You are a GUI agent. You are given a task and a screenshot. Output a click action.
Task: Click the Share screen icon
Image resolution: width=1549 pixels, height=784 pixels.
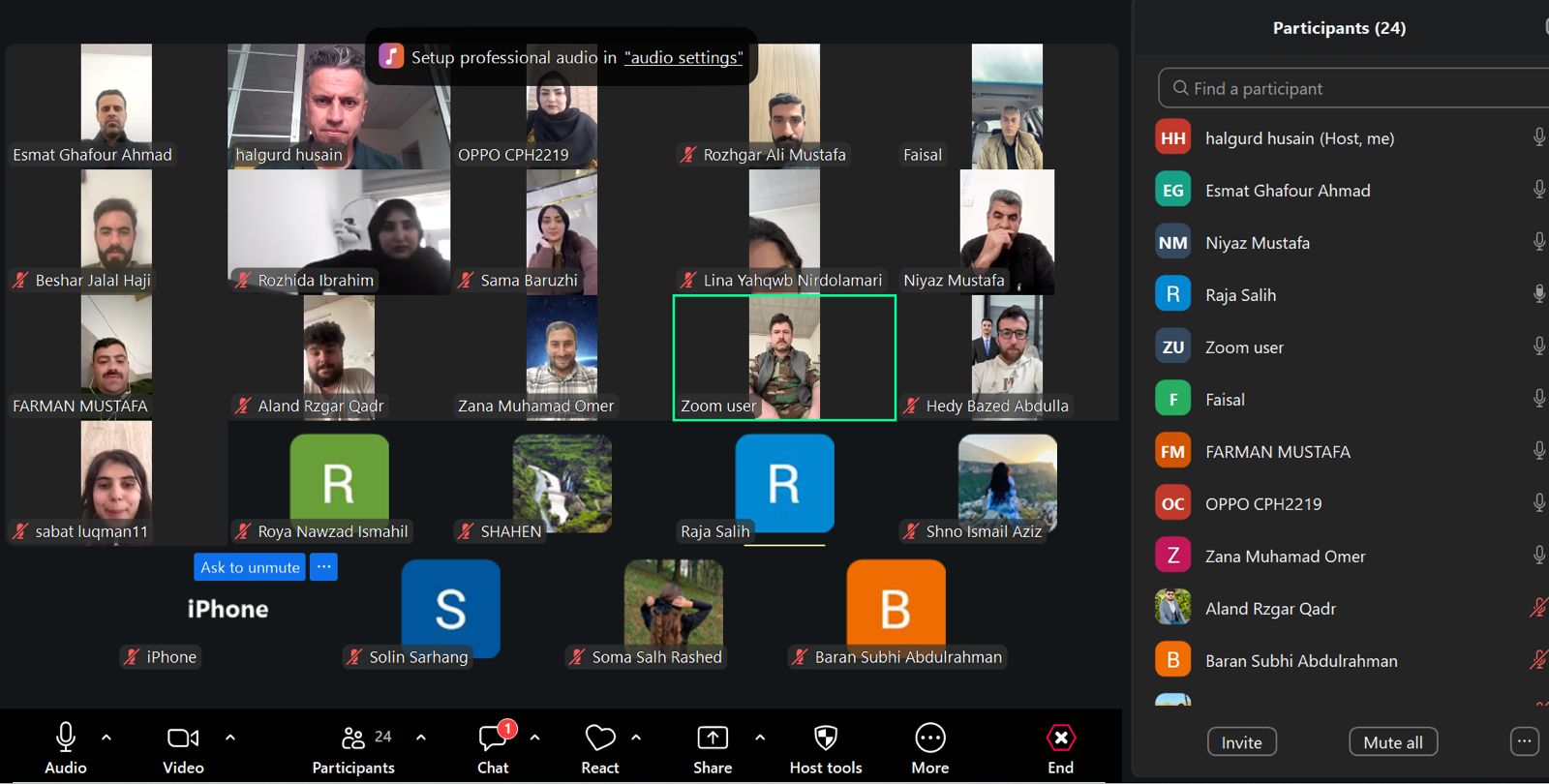pos(713,739)
